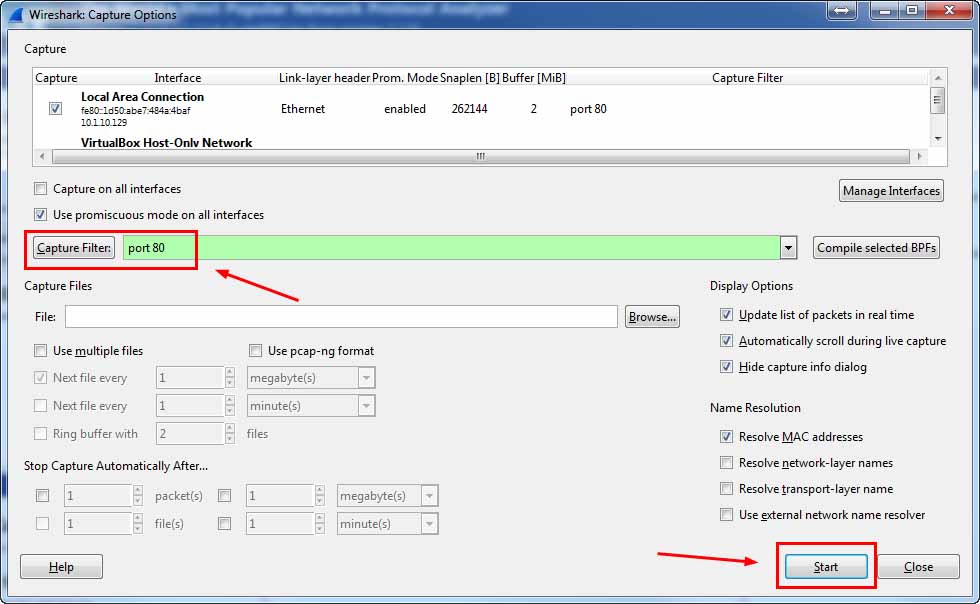Enable Use external network name resolver

726,515
